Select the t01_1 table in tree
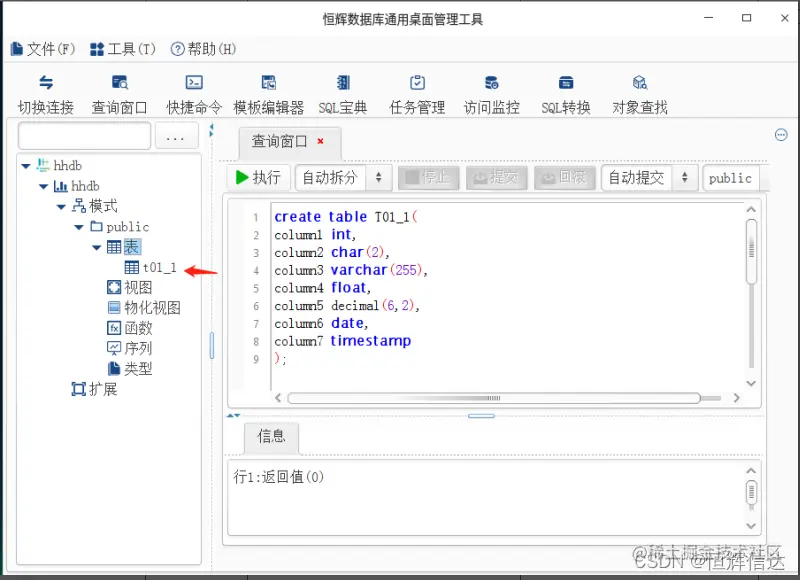Image resolution: width=800 pixels, height=580 pixels. [157, 267]
